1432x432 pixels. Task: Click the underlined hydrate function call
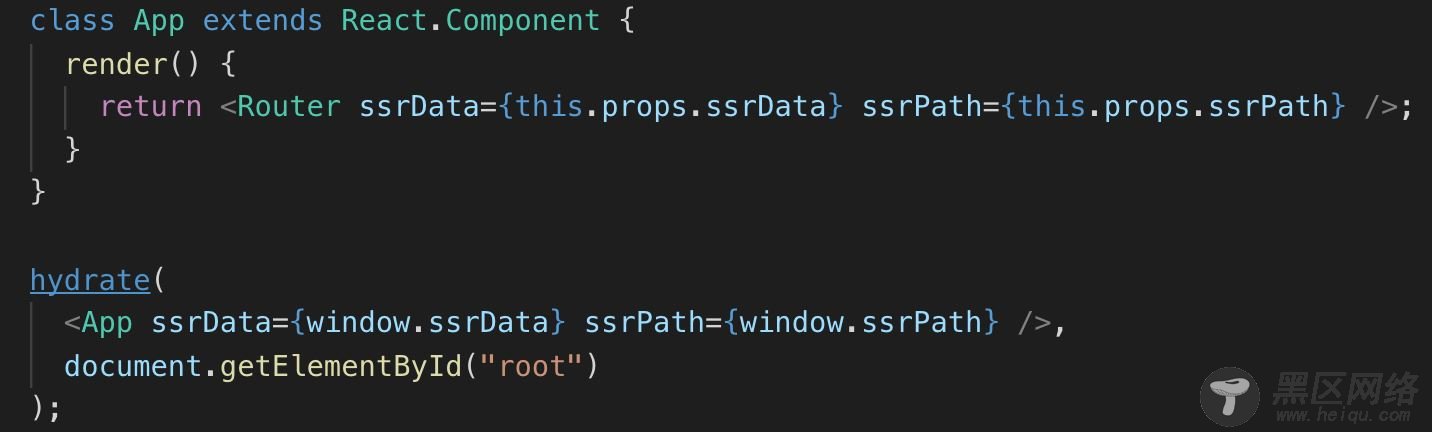tap(90, 279)
